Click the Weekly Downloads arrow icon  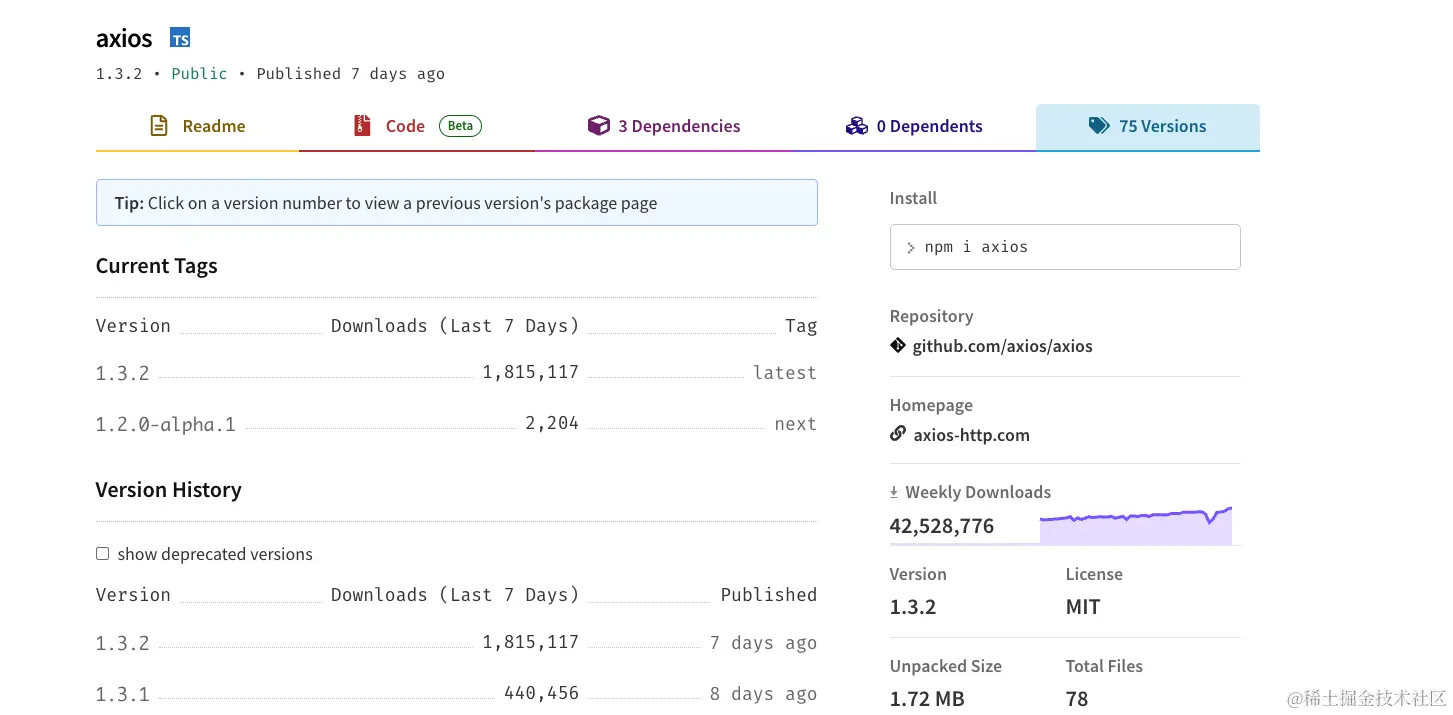point(894,492)
